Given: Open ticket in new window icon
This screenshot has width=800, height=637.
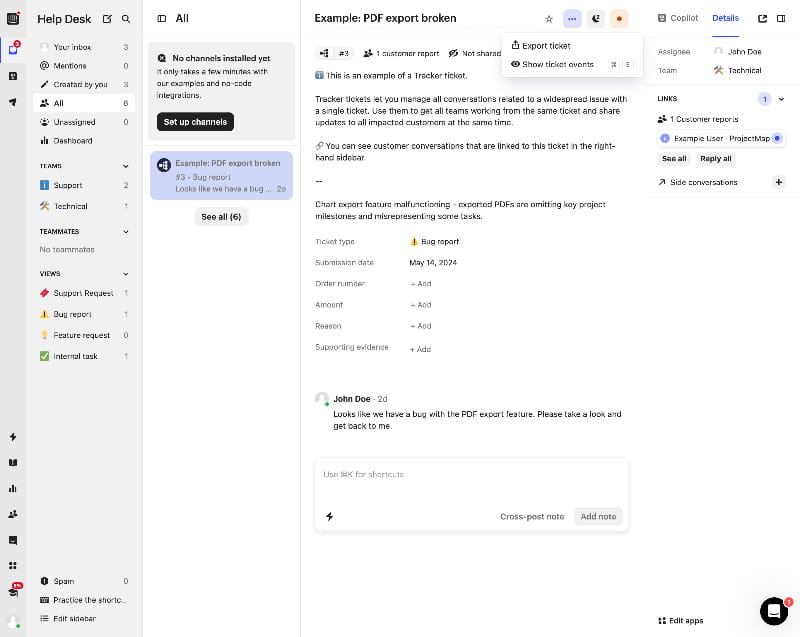Looking at the screenshot, I should click(x=762, y=18).
